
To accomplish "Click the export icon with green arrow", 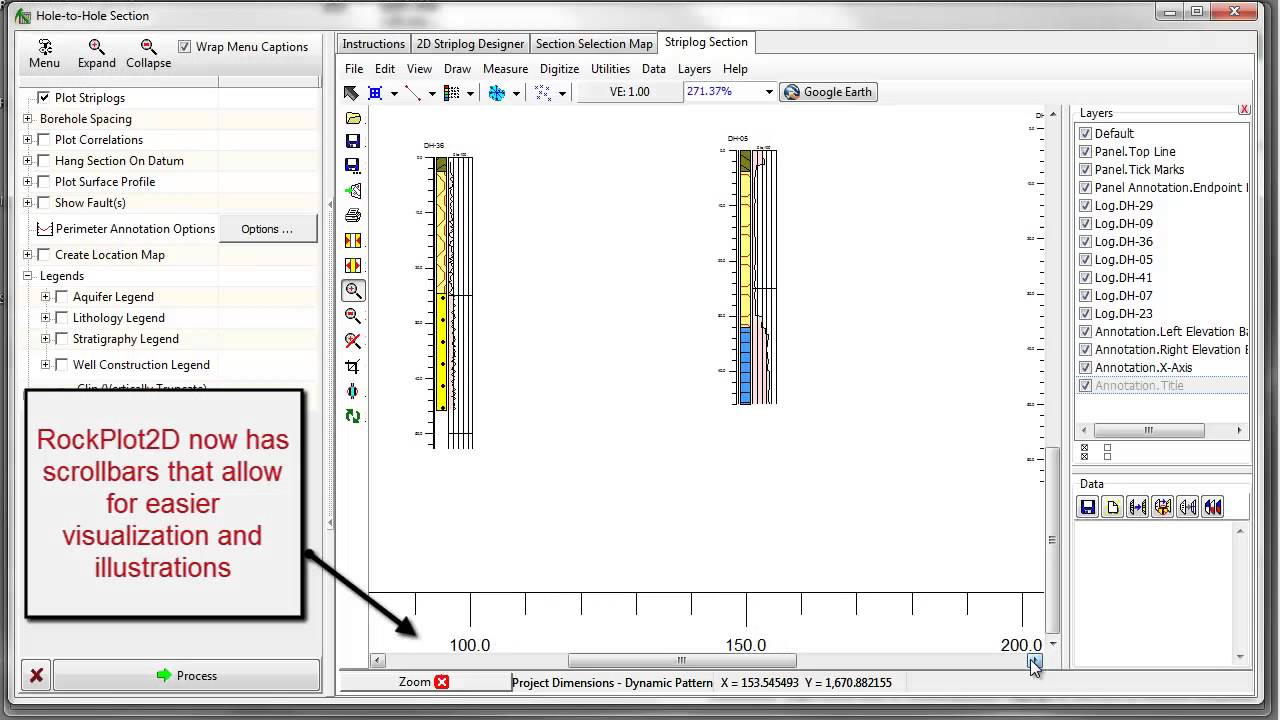I will coord(353,190).
